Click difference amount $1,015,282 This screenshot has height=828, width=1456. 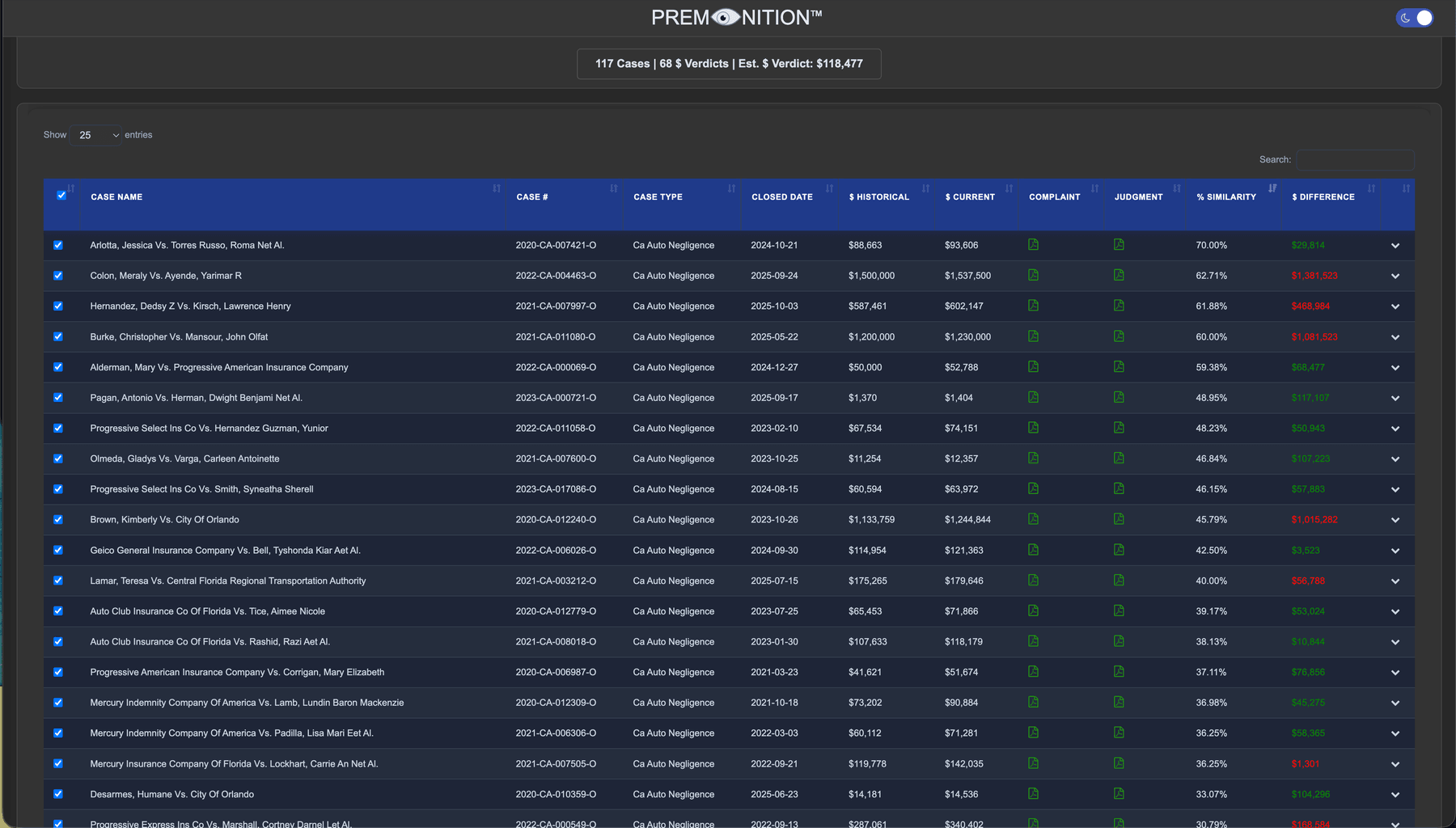click(1314, 520)
